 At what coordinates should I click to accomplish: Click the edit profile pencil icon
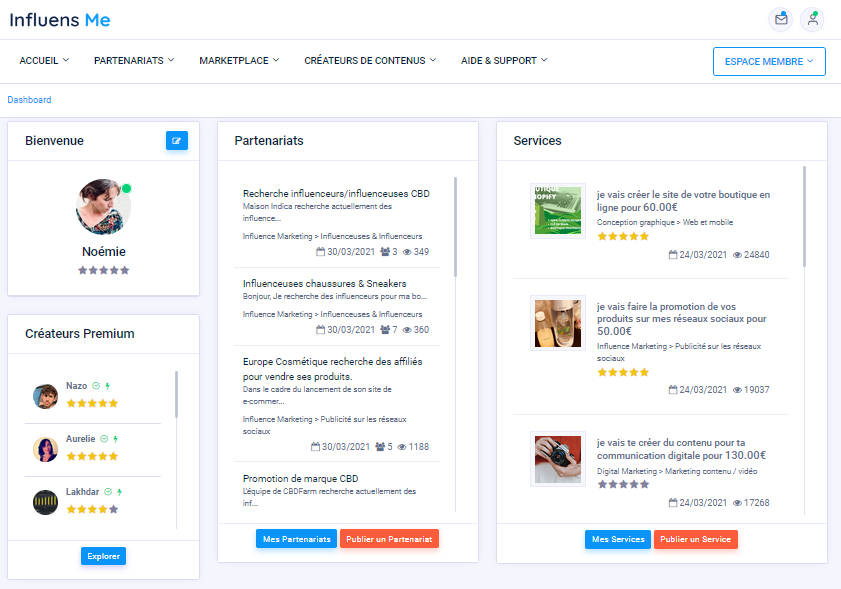(x=176, y=141)
